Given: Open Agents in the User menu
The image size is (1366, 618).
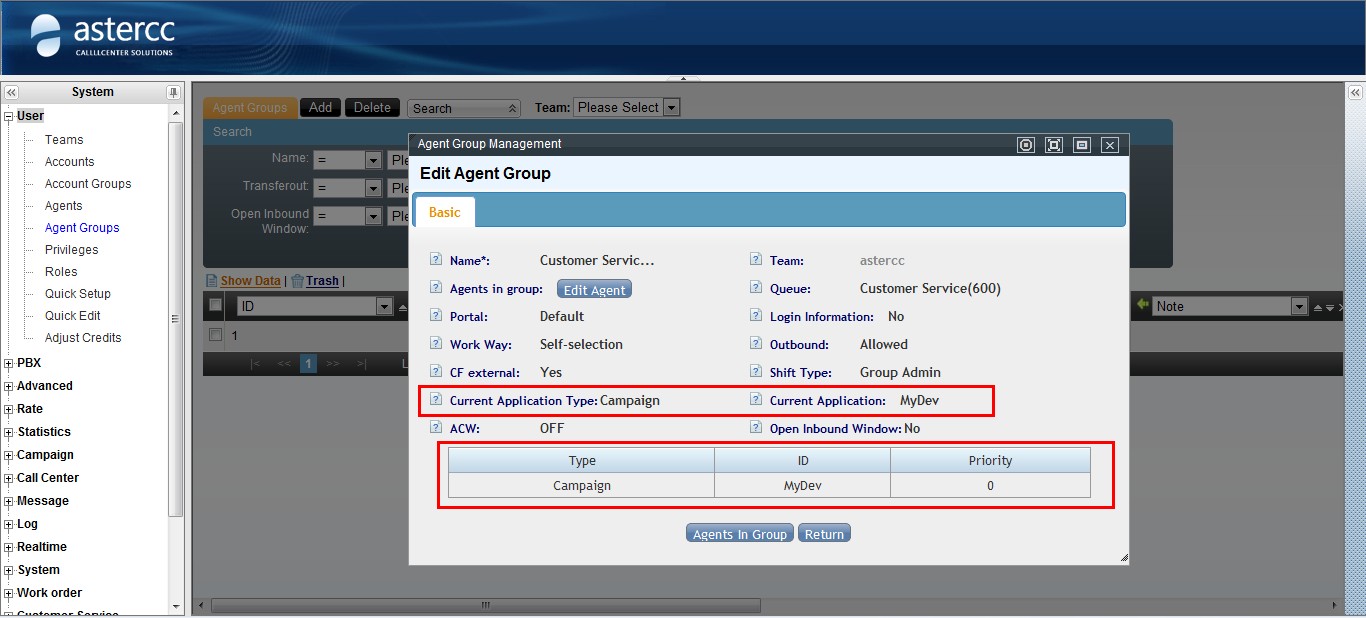Looking at the screenshot, I should coord(63,206).
